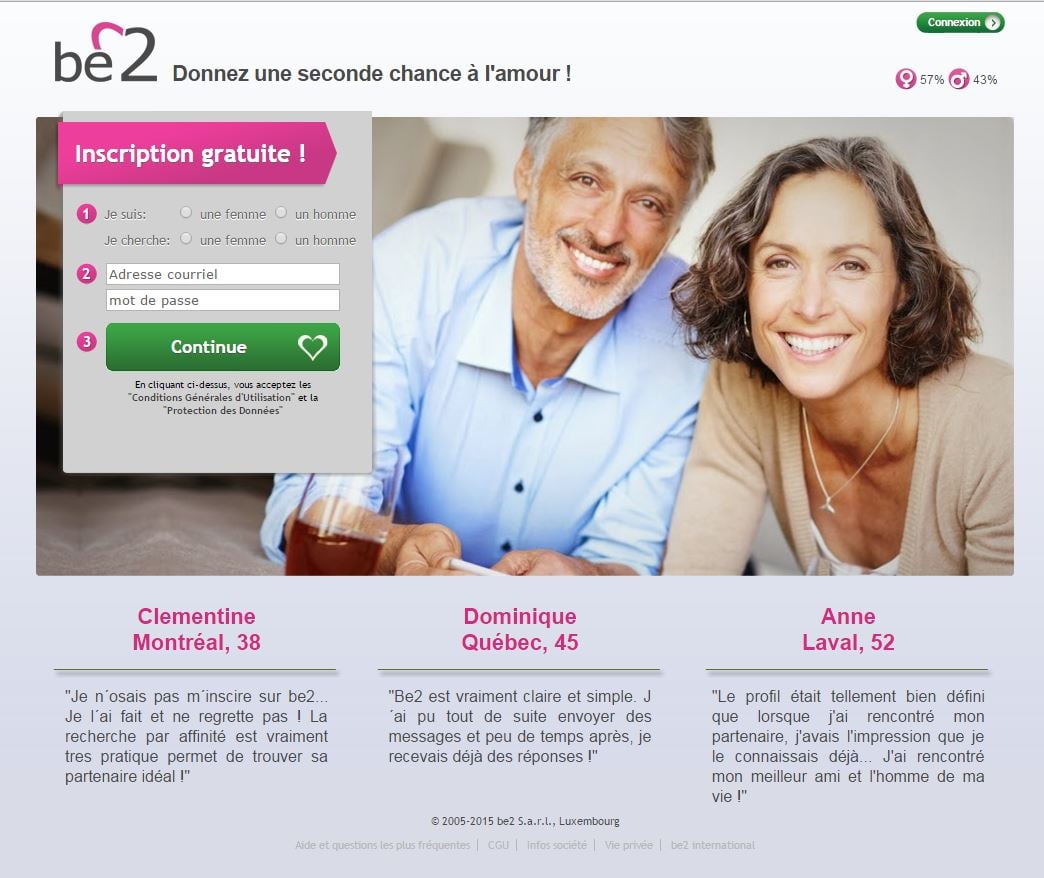Select 'une femme' for Je suis
1044x878 pixels.
pyautogui.click(x=186, y=212)
